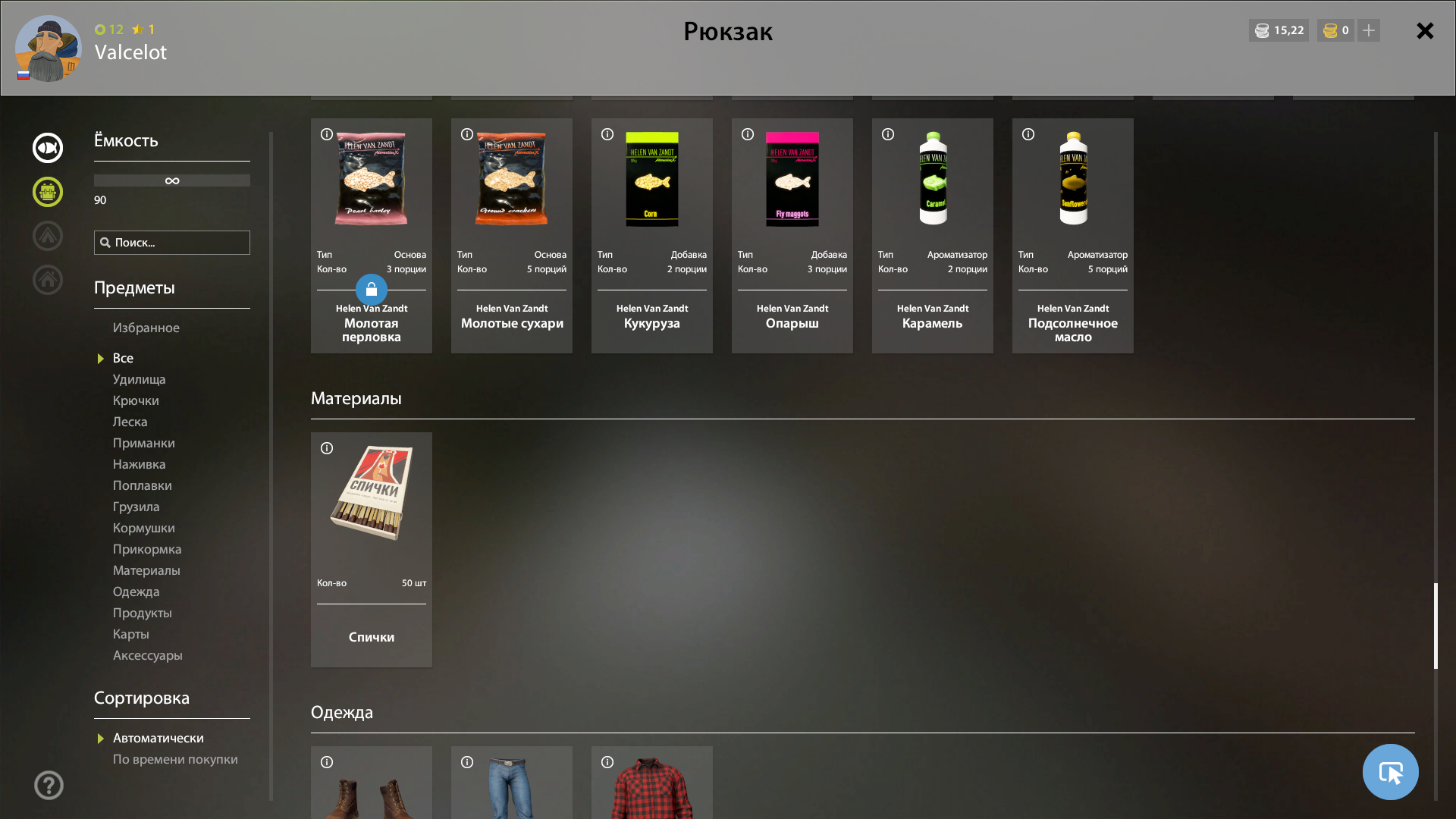The image size is (1456, 819).
Task: Click the Поиск search field
Action: pos(172,243)
